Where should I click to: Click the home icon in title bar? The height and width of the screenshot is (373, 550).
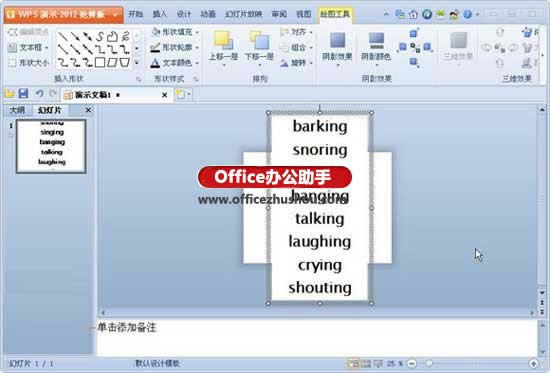pyautogui.click(x=413, y=14)
